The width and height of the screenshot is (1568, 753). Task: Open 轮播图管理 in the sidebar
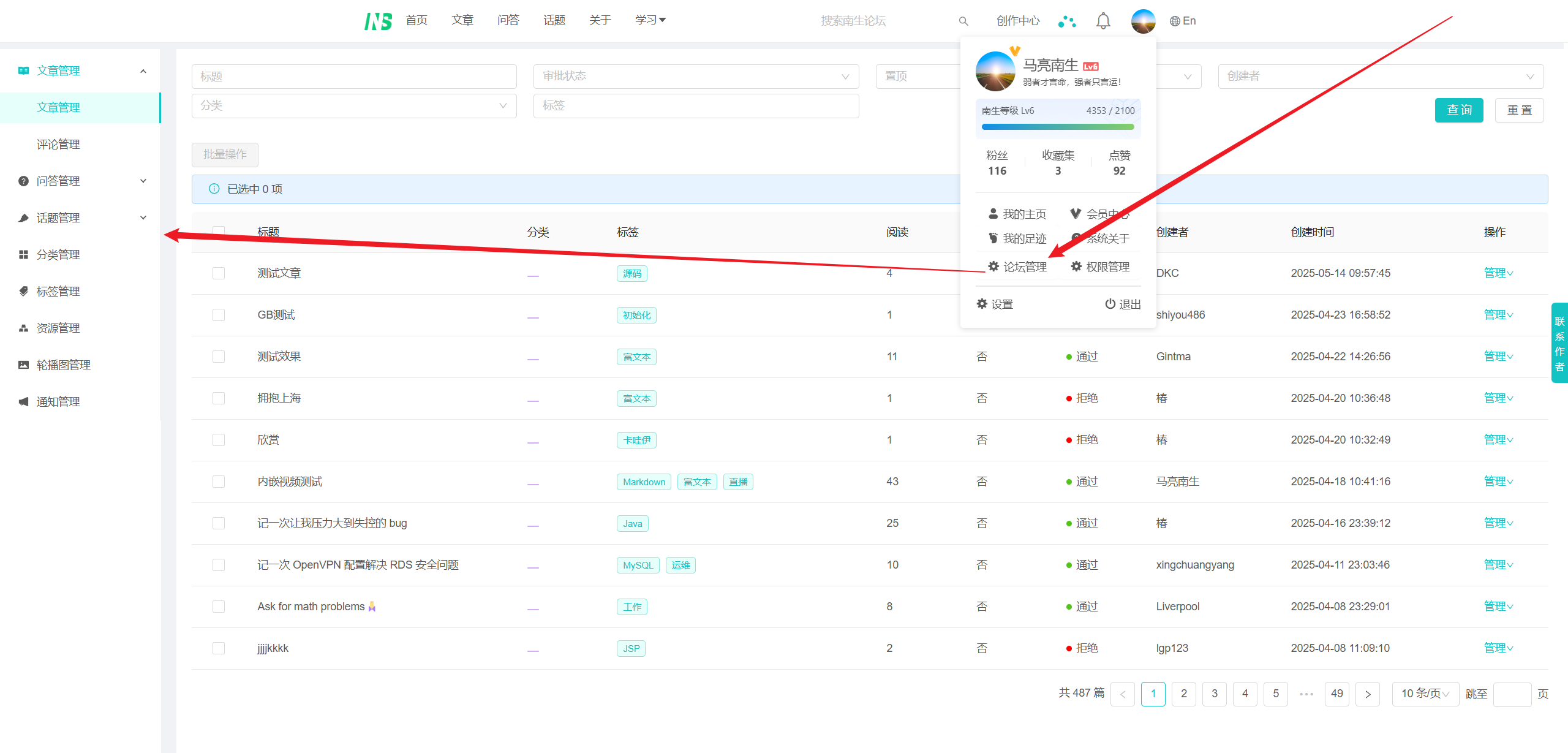point(63,365)
